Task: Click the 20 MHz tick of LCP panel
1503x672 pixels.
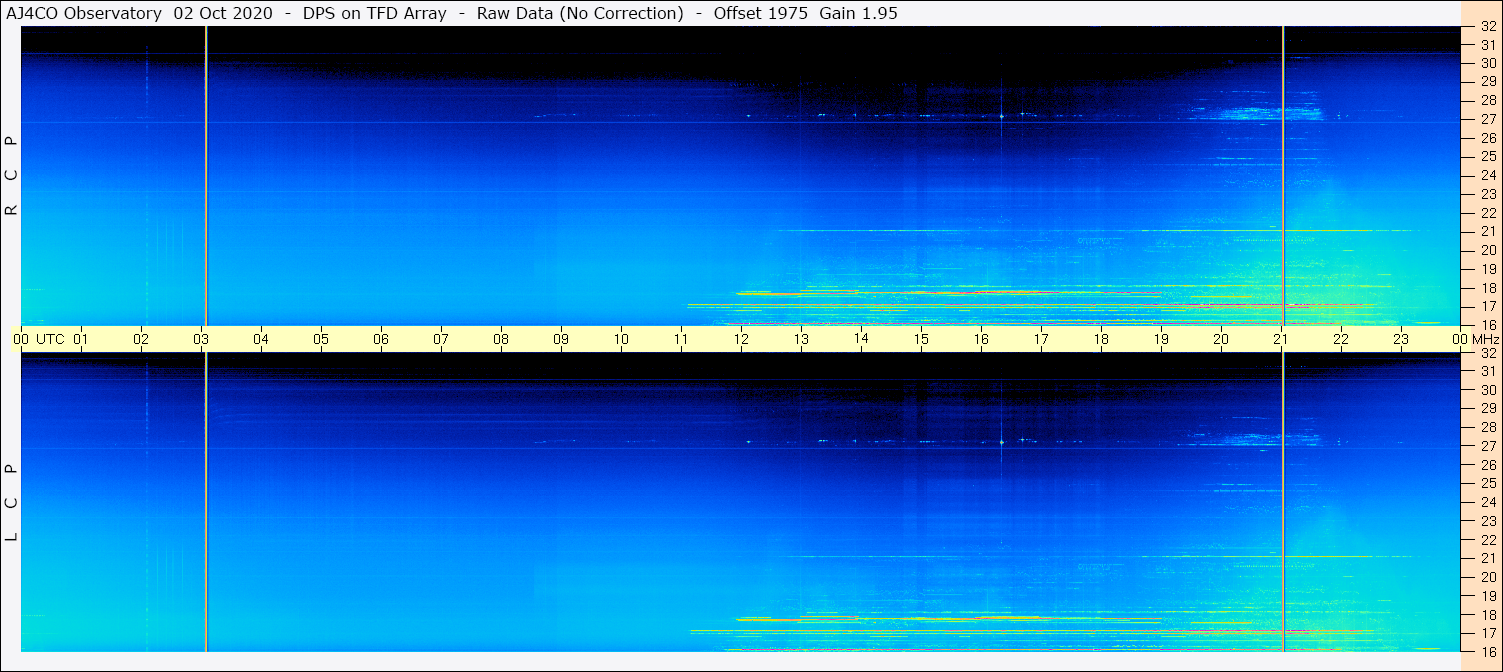Action: tap(1487, 577)
